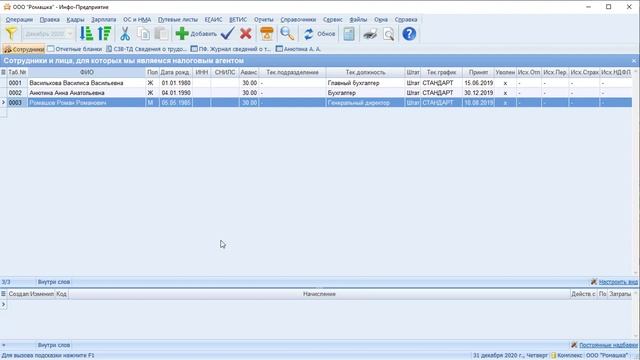The width and height of the screenshot is (640, 360).
Task: Sort by the Уволен column header
Action: (505, 72)
